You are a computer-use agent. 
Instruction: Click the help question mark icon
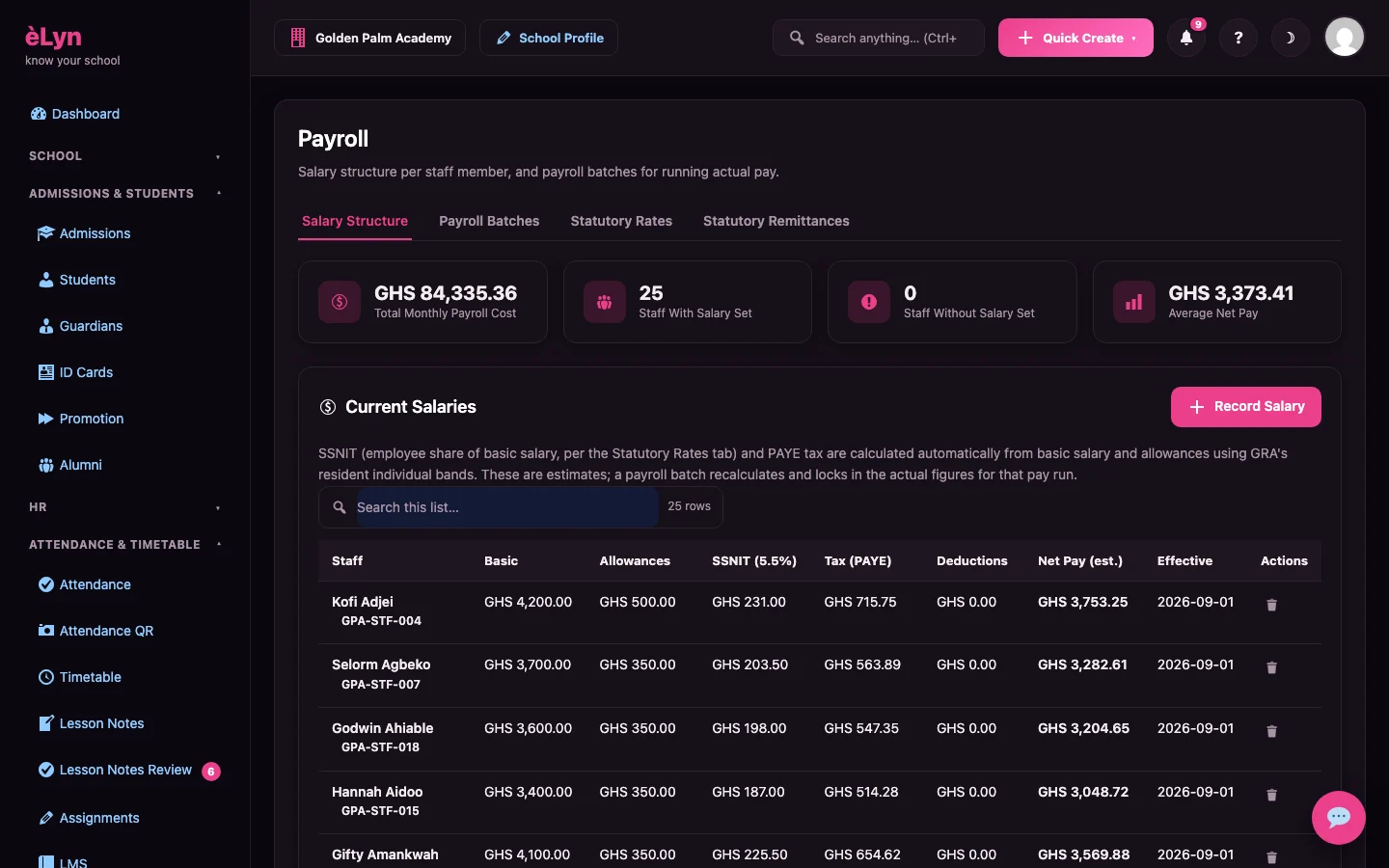click(x=1239, y=38)
